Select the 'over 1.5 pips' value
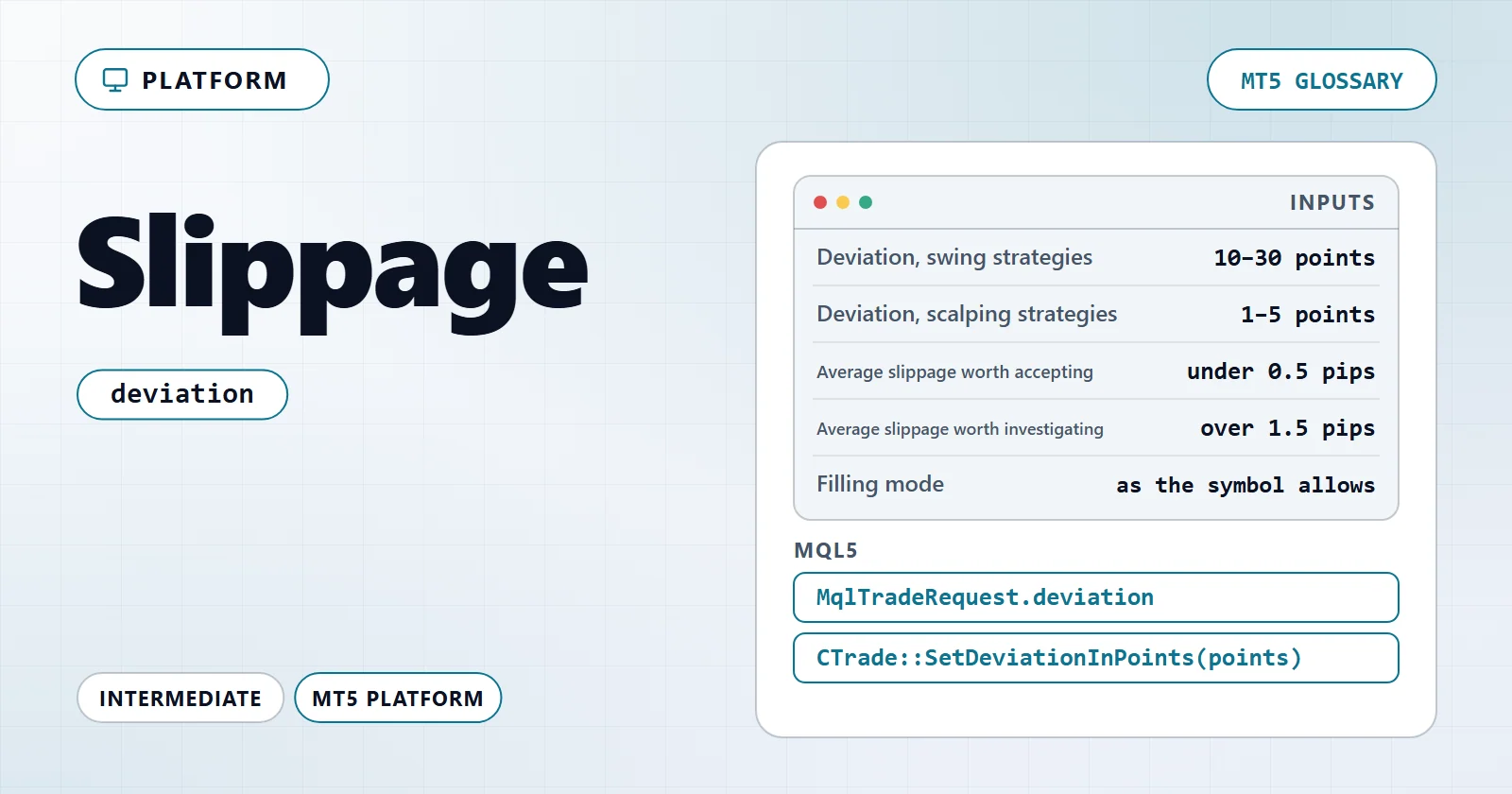 click(x=1287, y=428)
